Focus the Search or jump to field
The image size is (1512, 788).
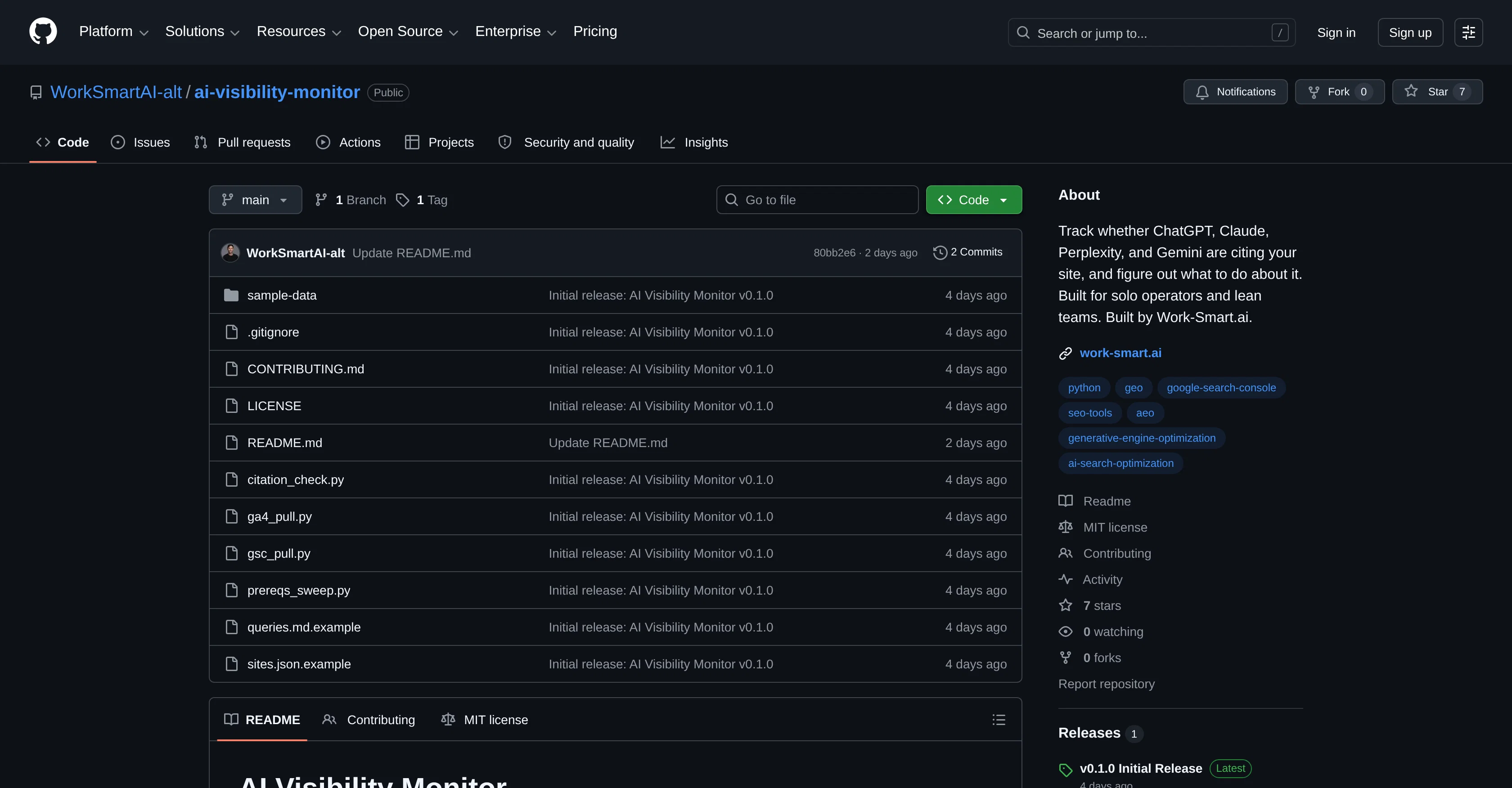1151,32
